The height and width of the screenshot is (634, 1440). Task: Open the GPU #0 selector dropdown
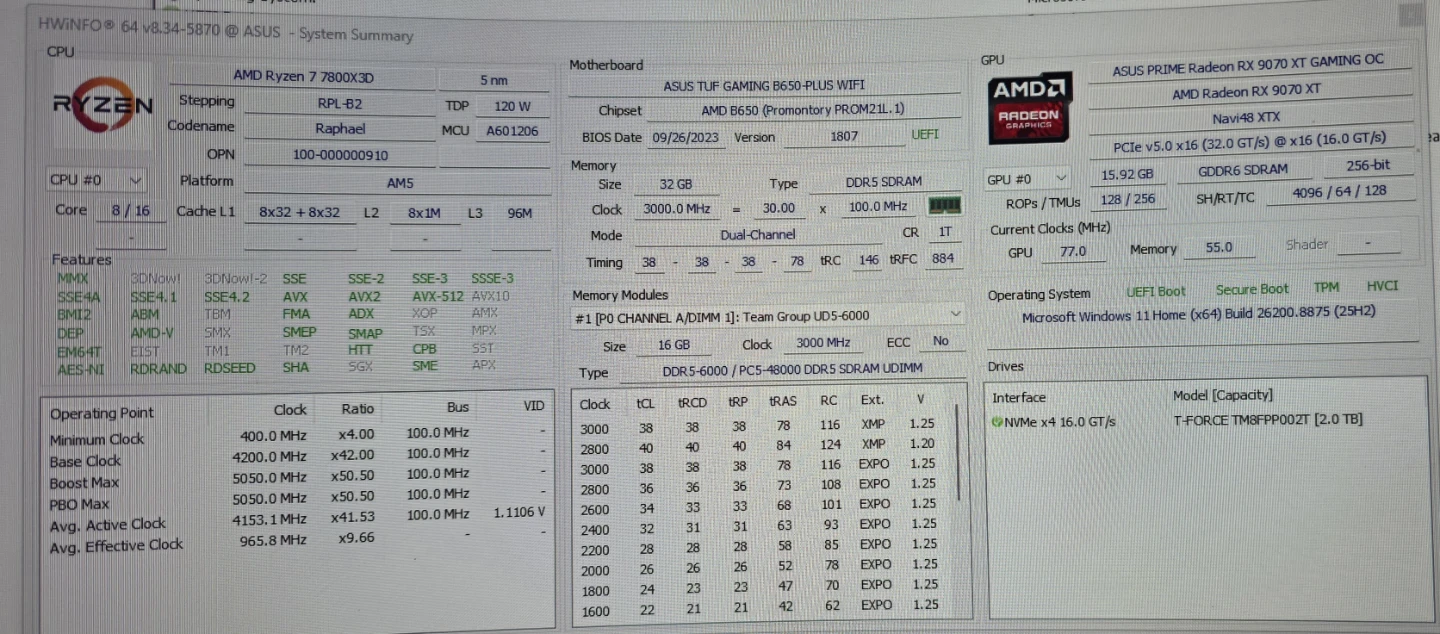(1029, 178)
